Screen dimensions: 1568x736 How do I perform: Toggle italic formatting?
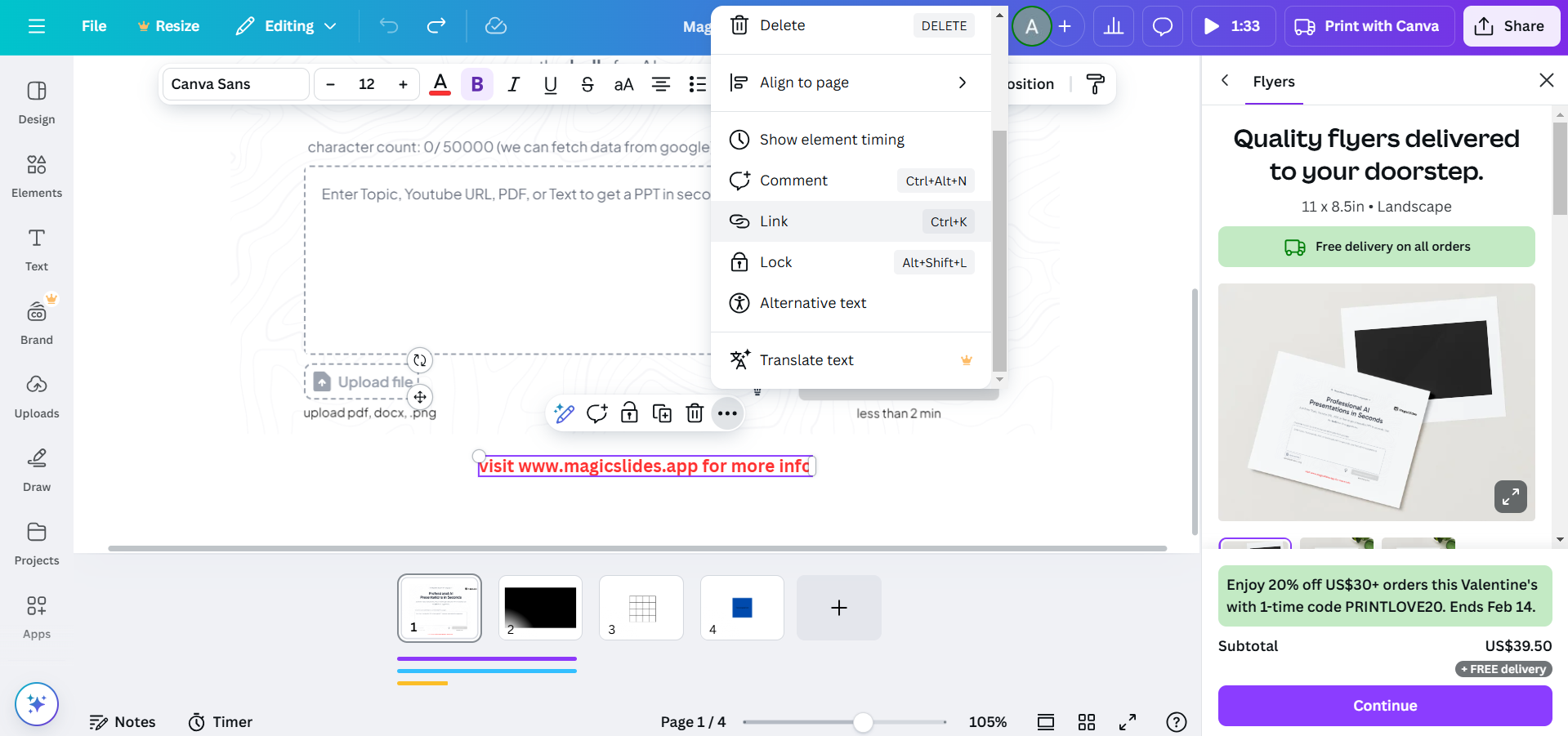[x=513, y=84]
